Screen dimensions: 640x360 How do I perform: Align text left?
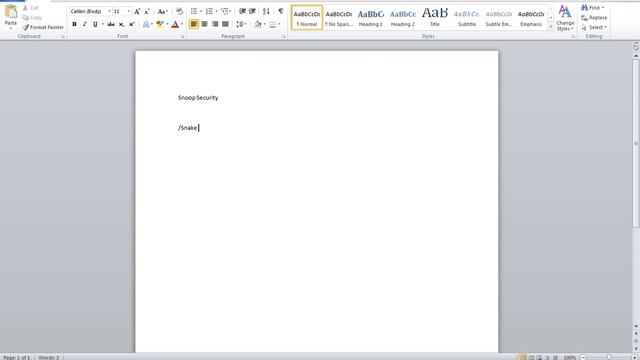coord(194,24)
